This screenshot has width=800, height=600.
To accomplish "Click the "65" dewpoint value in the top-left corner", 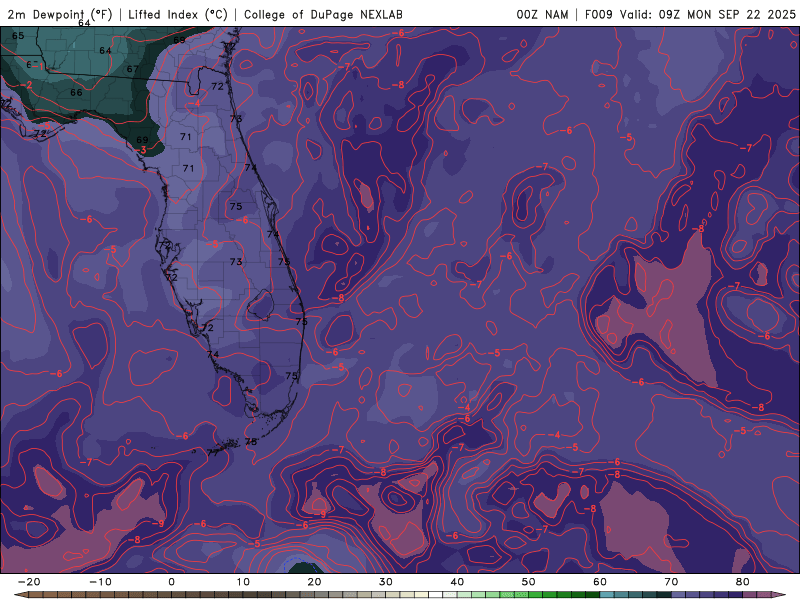I will (x=18, y=36).
